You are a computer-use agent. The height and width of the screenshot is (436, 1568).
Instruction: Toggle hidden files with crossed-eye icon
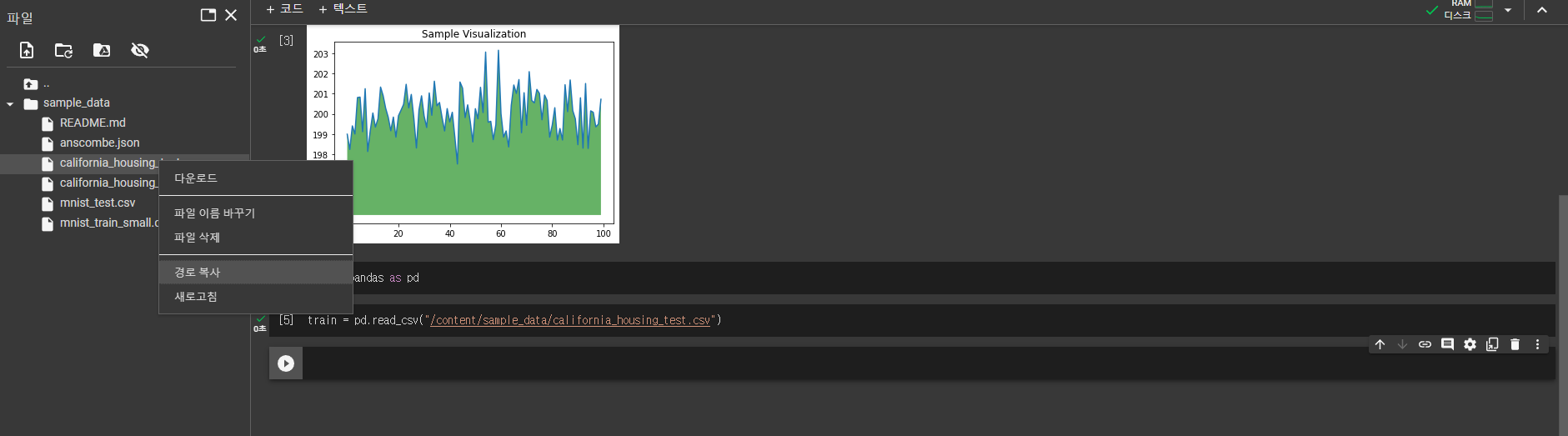(x=140, y=50)
